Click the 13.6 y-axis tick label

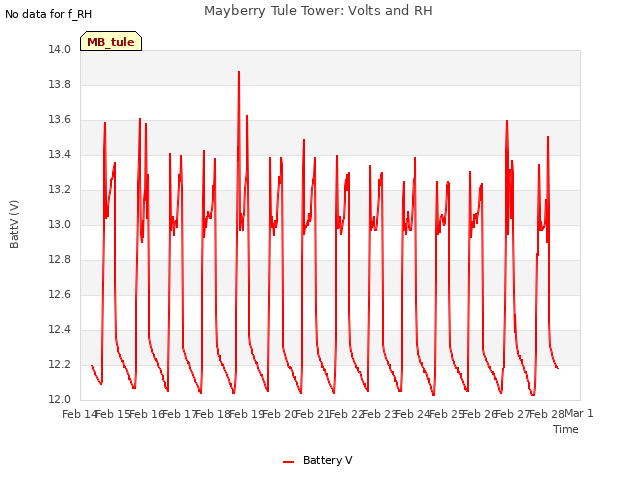60,120
